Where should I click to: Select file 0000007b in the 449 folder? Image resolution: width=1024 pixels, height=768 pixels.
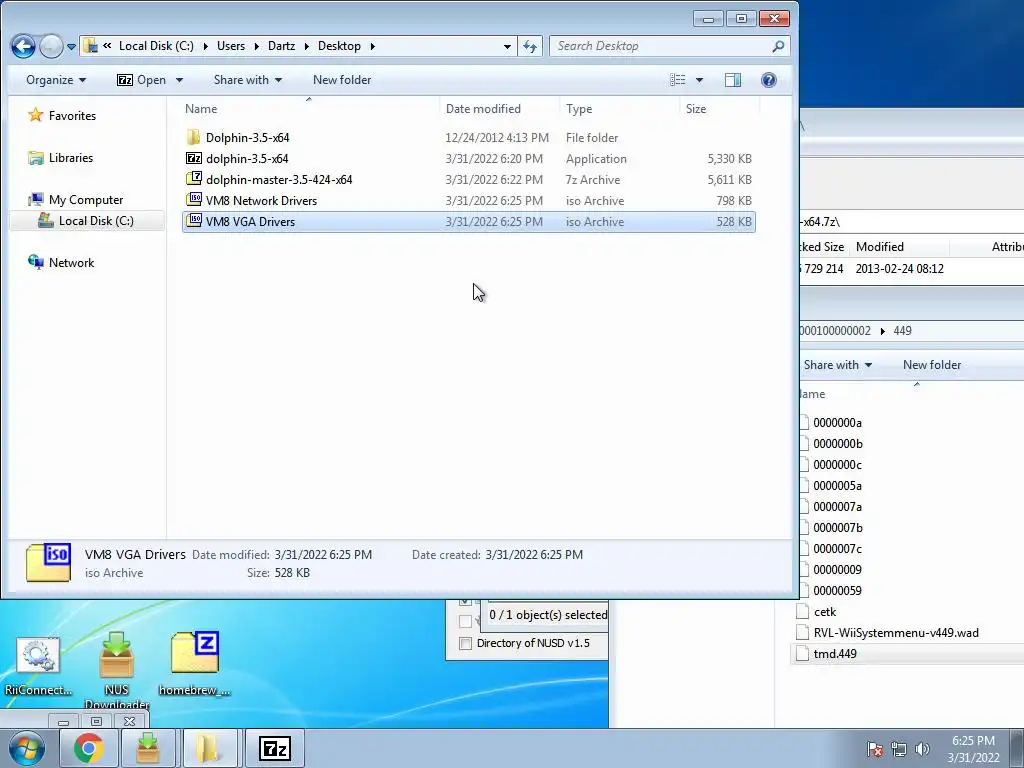pyautogui.click(x=838, y=528)
